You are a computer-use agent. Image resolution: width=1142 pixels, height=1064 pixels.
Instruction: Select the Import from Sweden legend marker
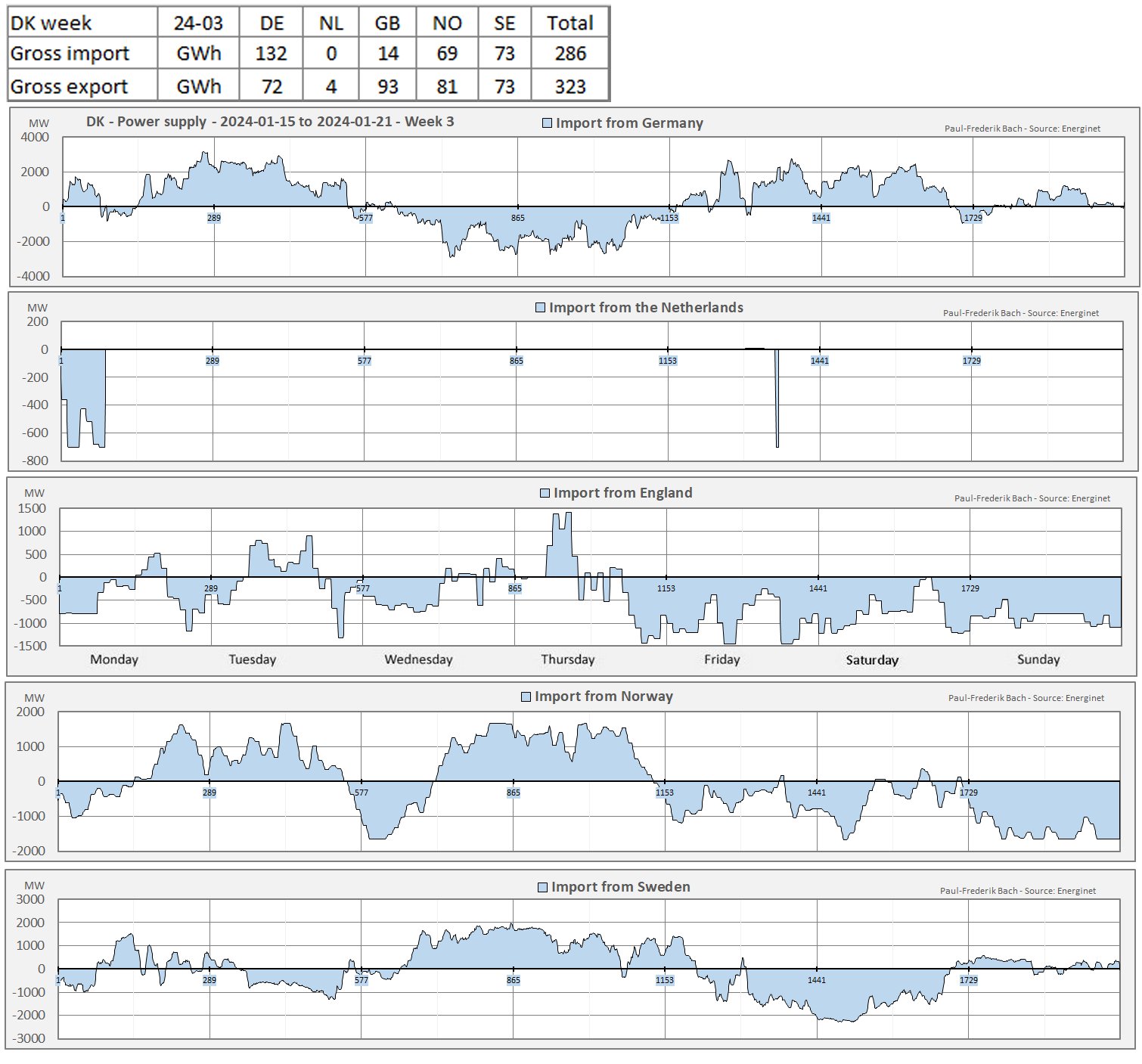coord(542,887)
